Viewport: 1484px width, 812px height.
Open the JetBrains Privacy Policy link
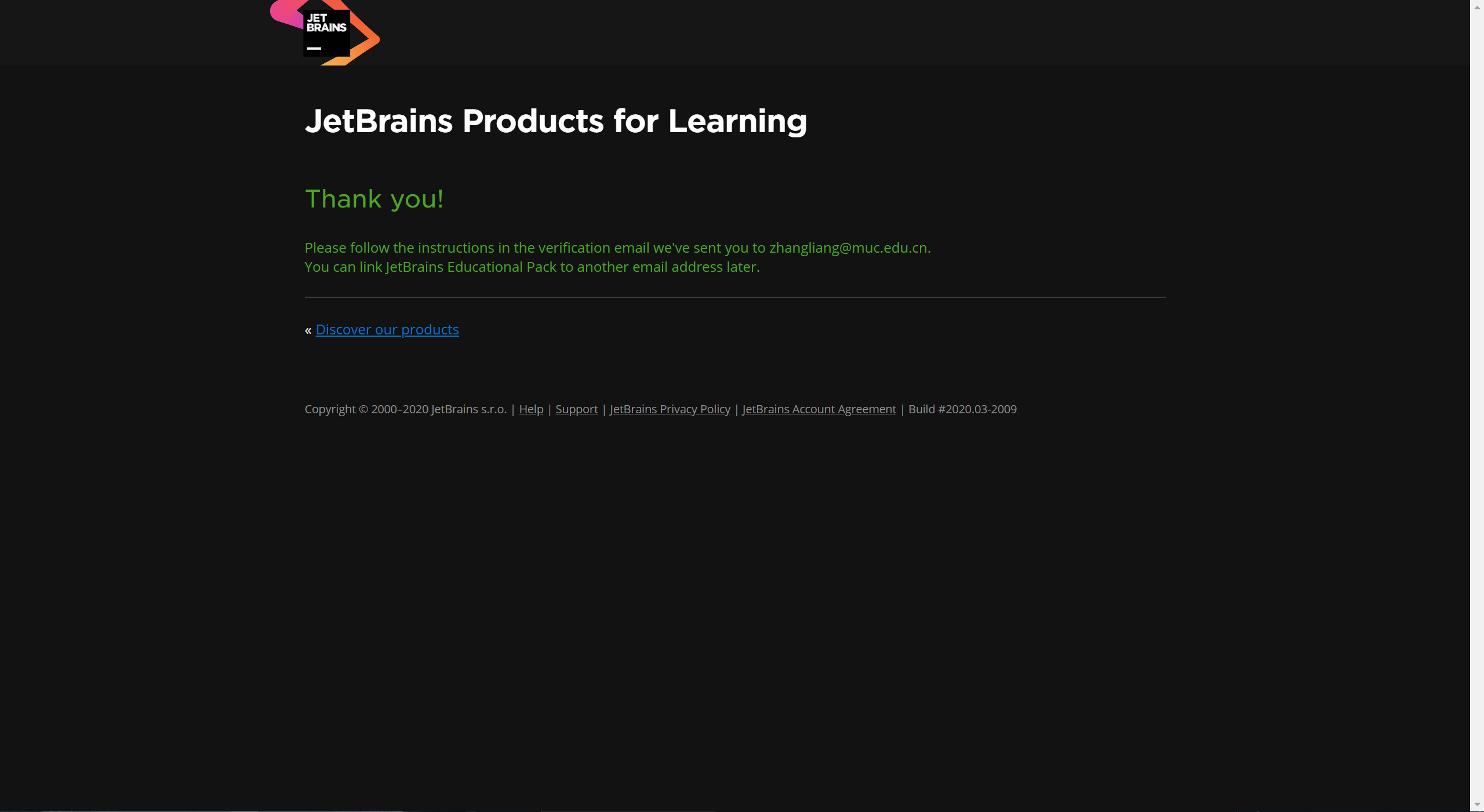tap(670, 409)
